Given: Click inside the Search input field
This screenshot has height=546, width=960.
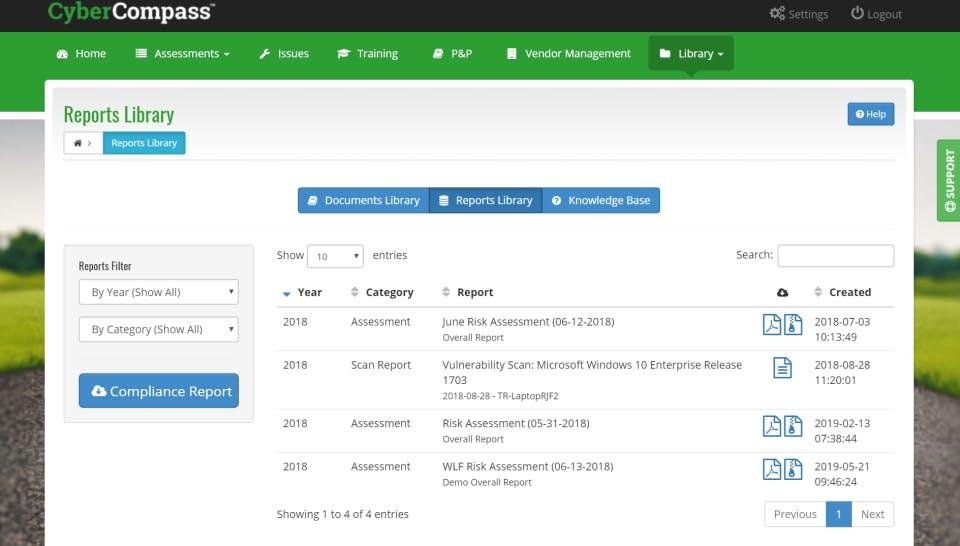Looking at the screenshot, I should pos(835,255).
